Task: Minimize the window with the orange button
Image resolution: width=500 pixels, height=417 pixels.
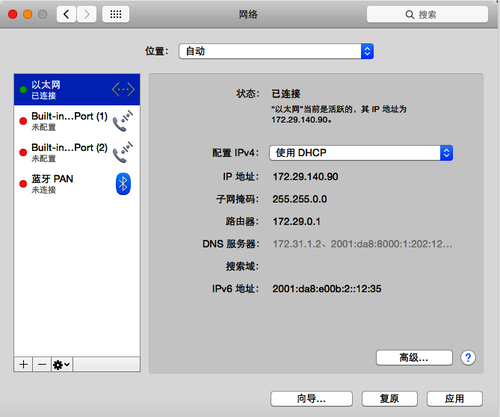Action: (28, 14)
